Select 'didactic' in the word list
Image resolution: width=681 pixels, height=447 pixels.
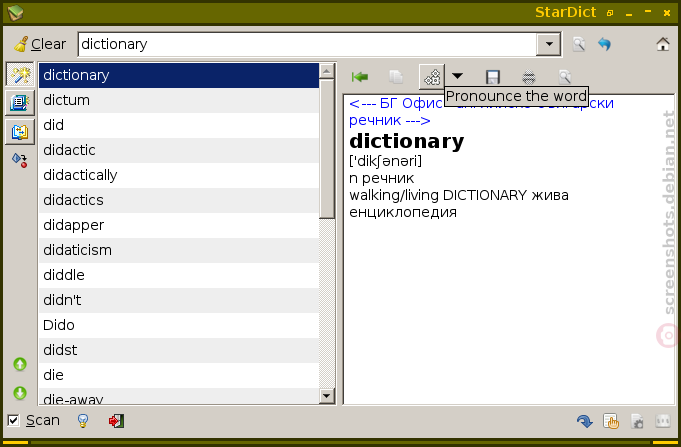(x=179, y=150)
